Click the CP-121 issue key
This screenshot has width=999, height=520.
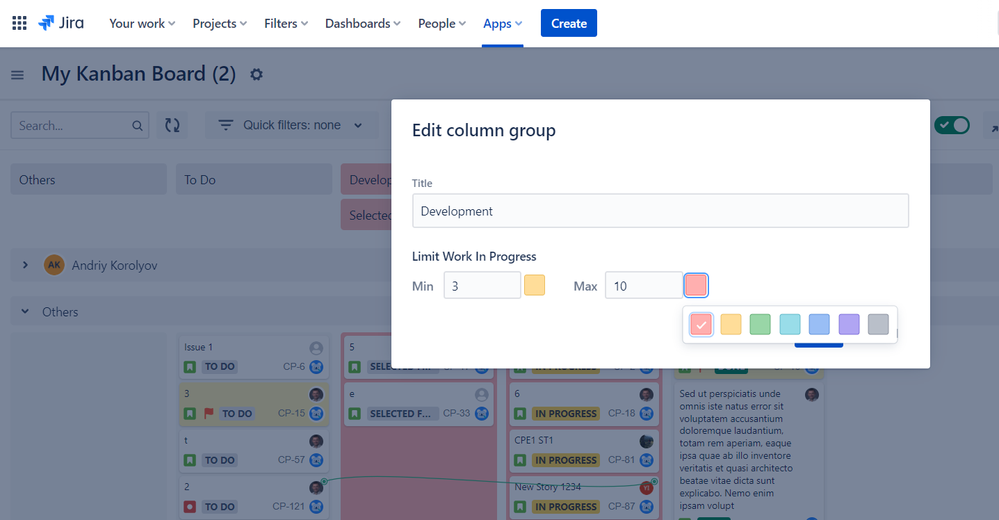pos(289,506)
